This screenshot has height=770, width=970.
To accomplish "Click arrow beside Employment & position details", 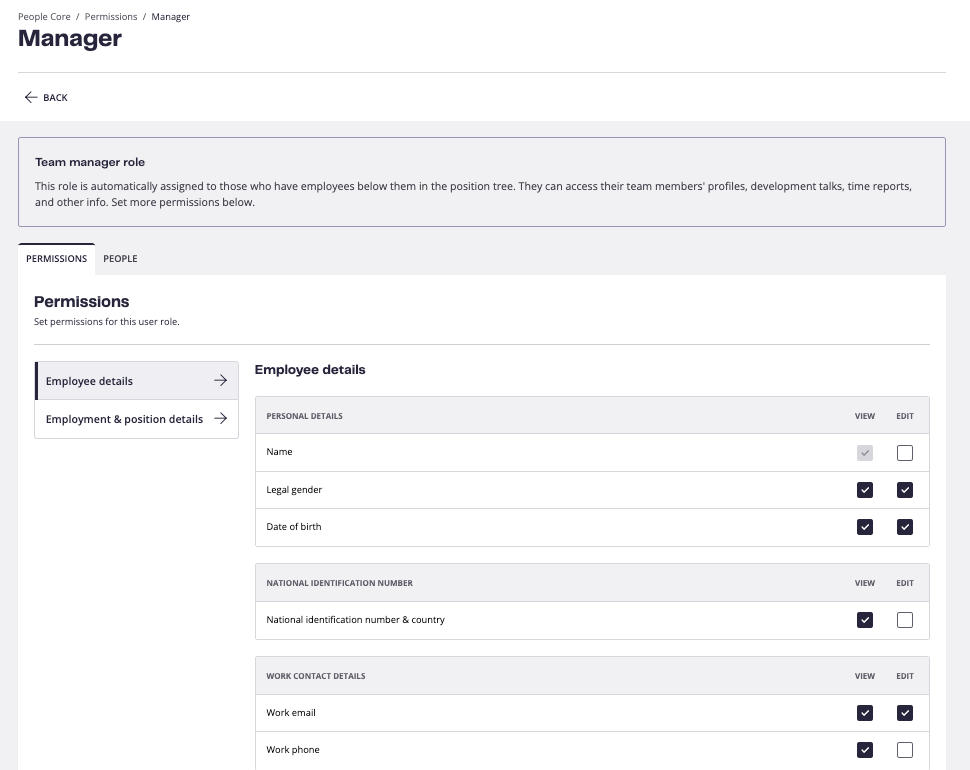I will 220,419.
